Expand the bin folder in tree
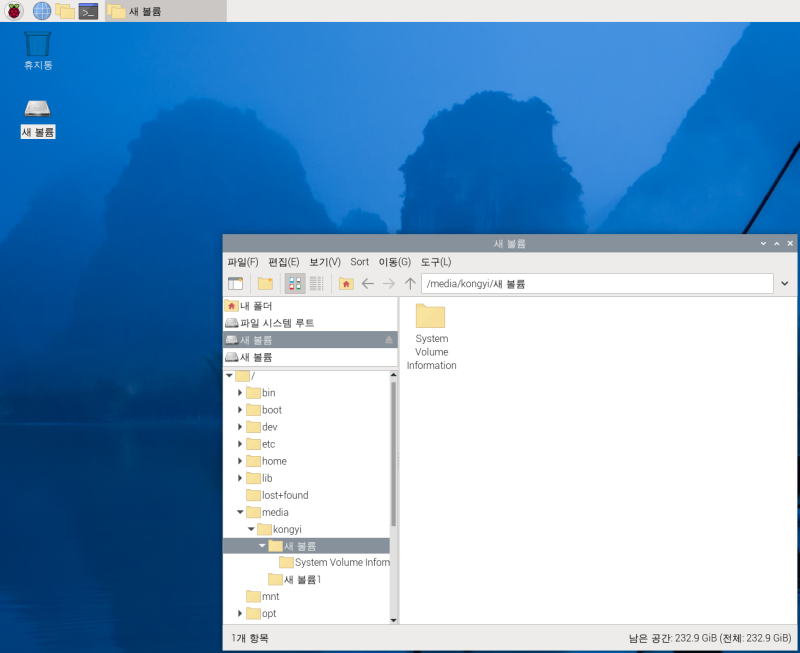The width and height of the screenshot is (800, 653). pos(240,393)
